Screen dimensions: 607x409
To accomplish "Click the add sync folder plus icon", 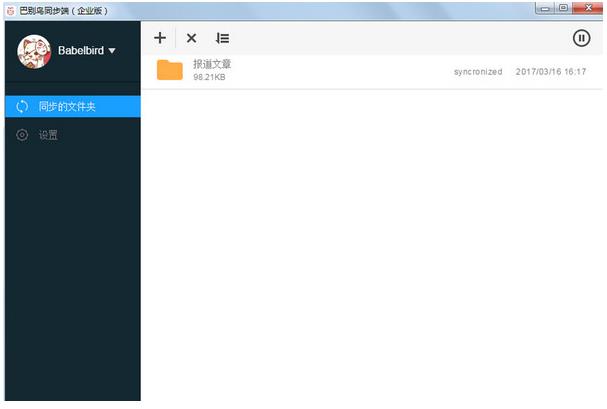I will pos(160,38).
